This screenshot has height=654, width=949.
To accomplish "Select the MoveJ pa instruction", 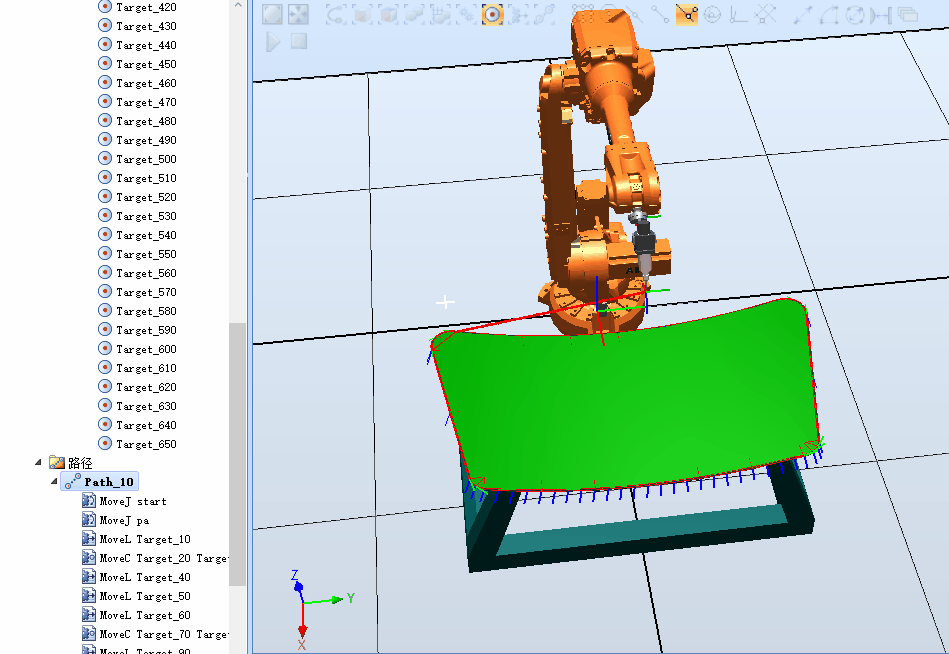I will [124, 520].
